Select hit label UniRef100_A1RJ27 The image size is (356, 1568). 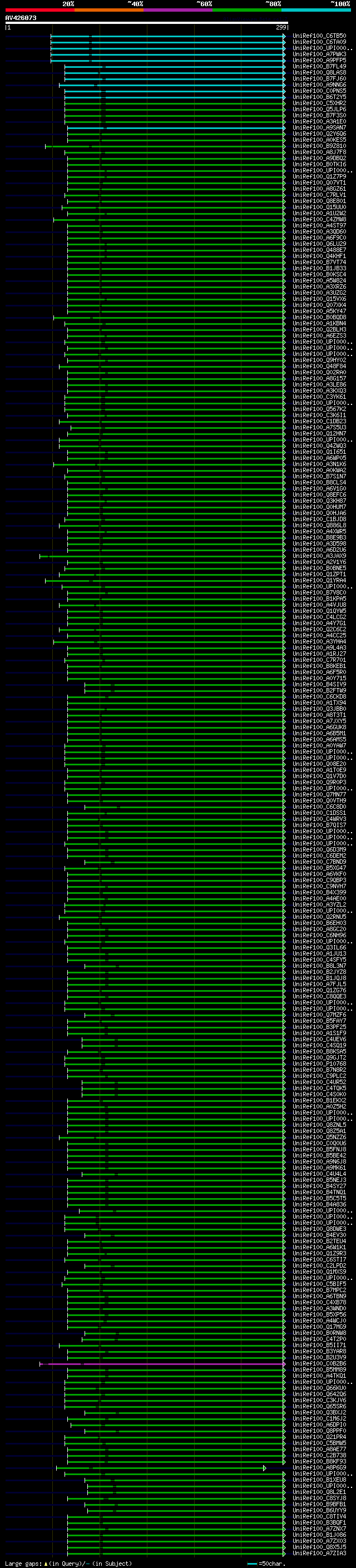(319, 654)
